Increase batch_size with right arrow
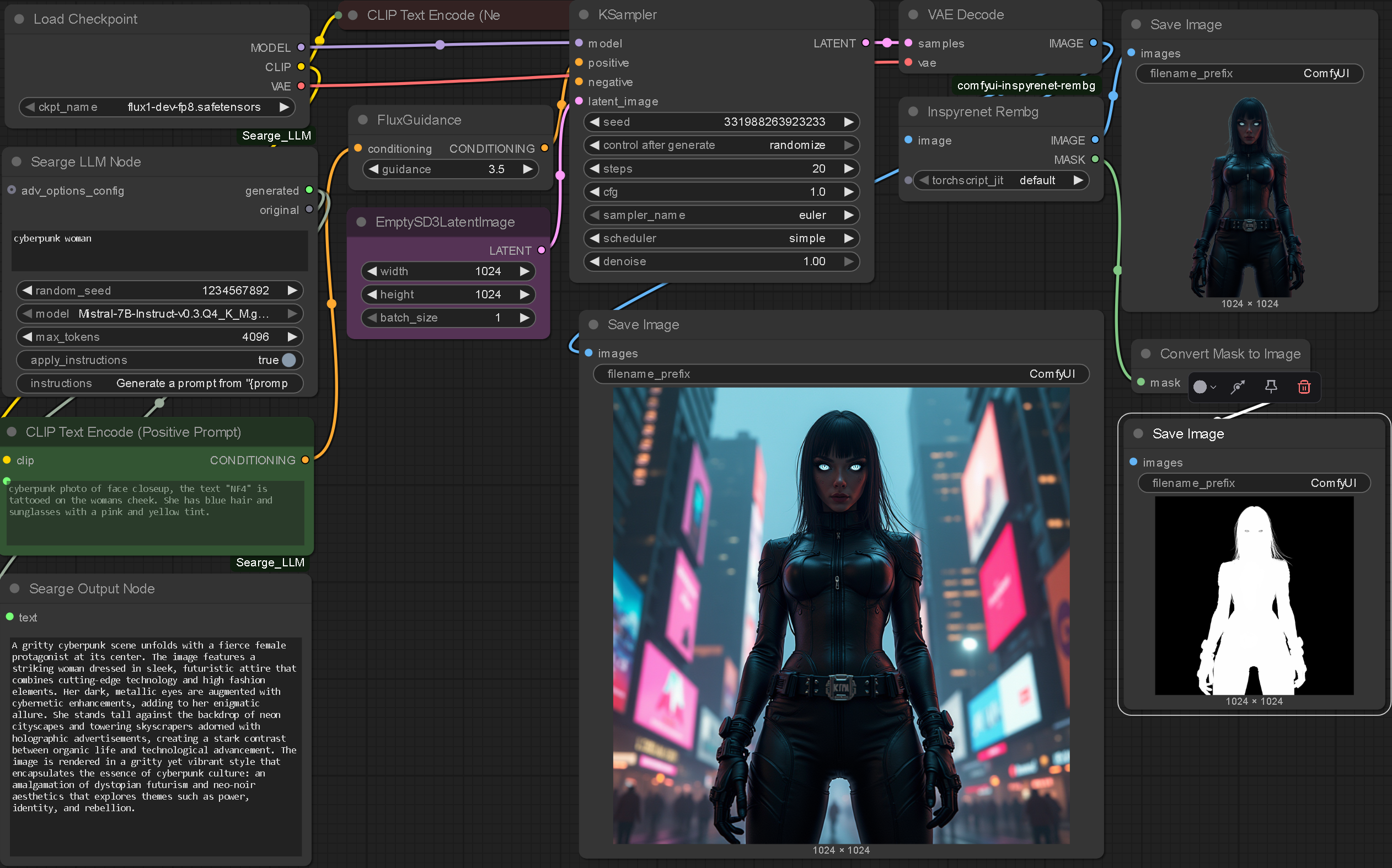Image resolution: width=1392 pixels, height=868 pixels. click(524, 318)
